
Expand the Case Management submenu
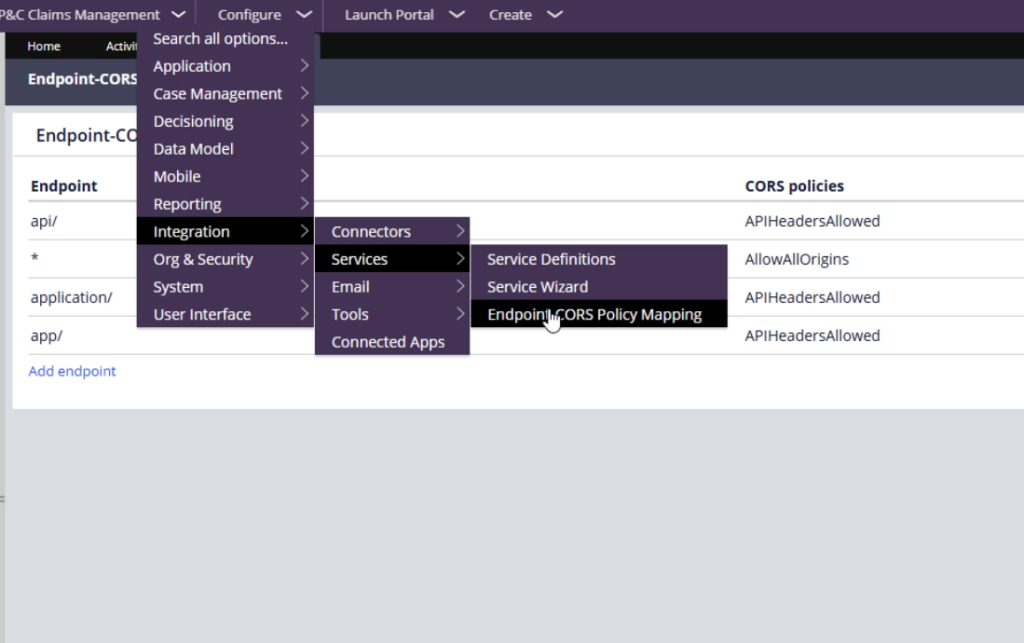pos(225,94)
